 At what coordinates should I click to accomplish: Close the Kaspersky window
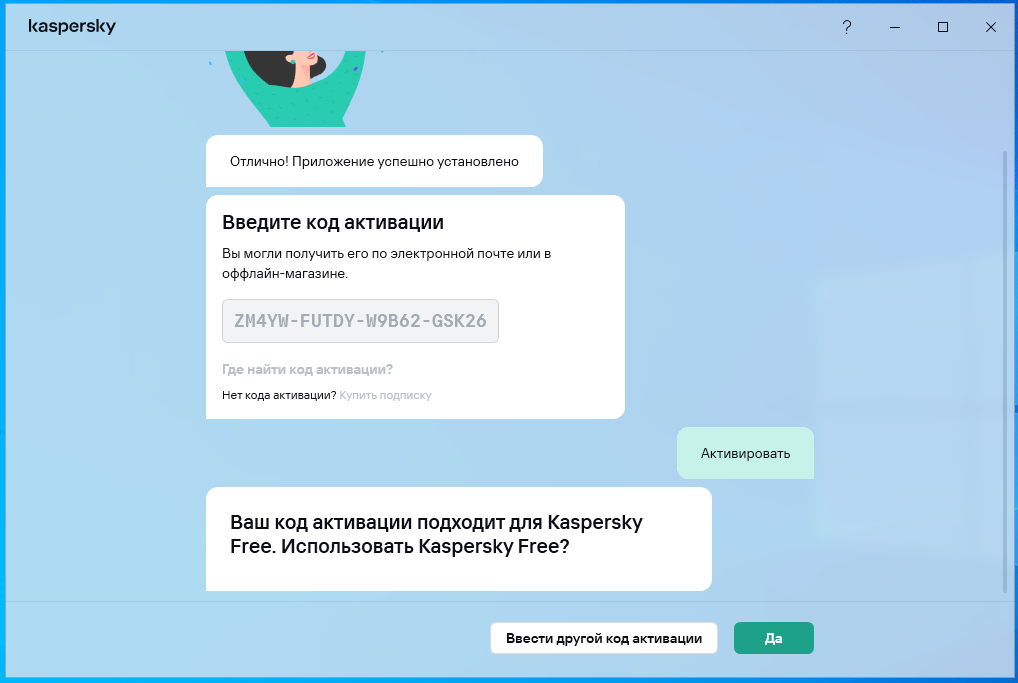[991, 27]
